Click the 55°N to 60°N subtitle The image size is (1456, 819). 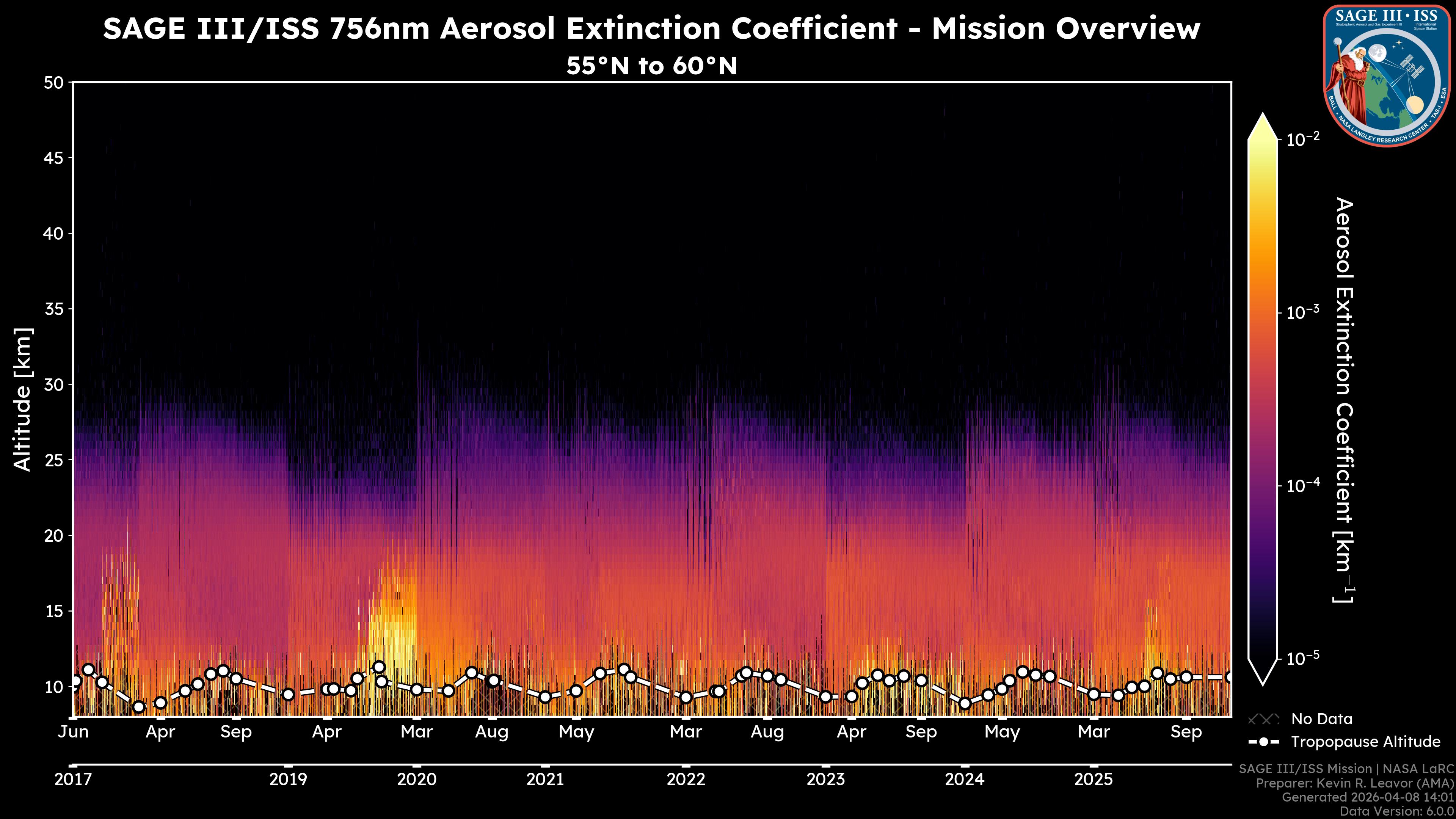point(651,66)
